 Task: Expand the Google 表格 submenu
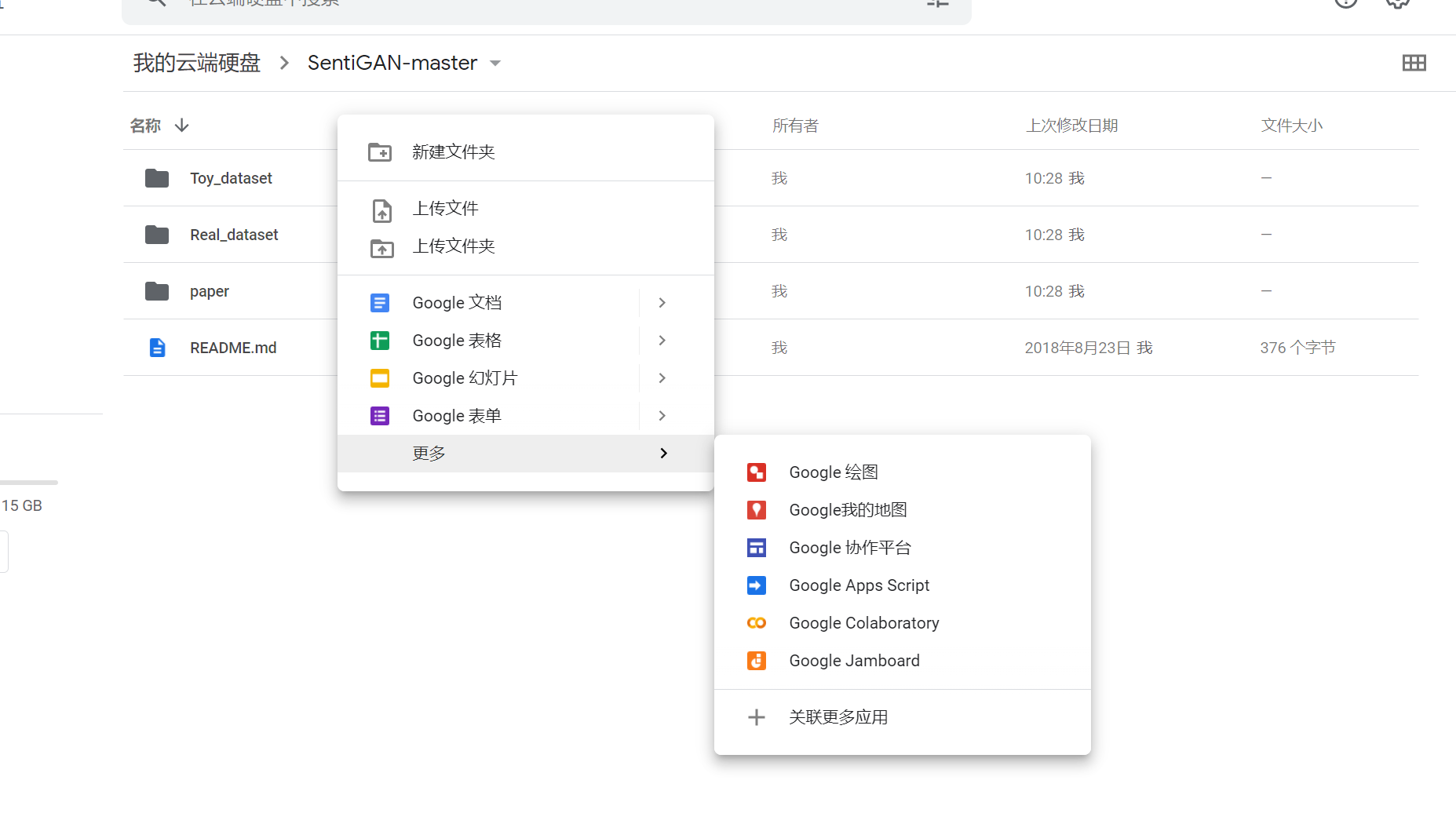point(662,340)
